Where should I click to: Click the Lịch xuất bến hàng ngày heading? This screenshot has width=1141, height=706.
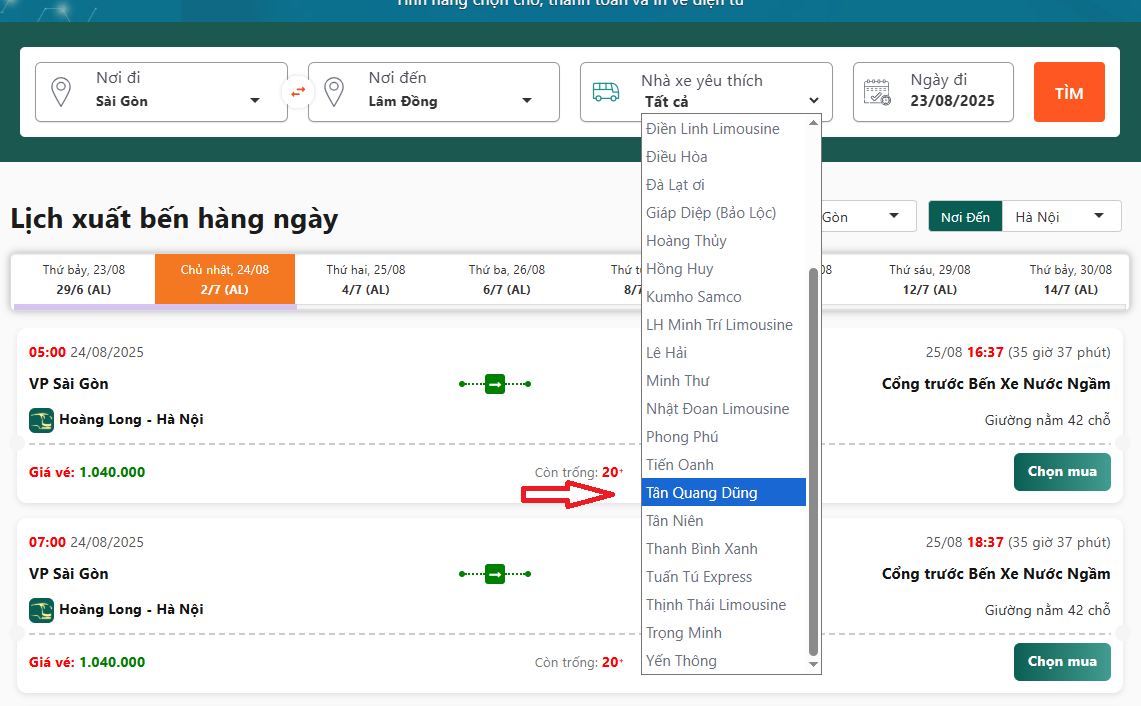pos(174,218)
